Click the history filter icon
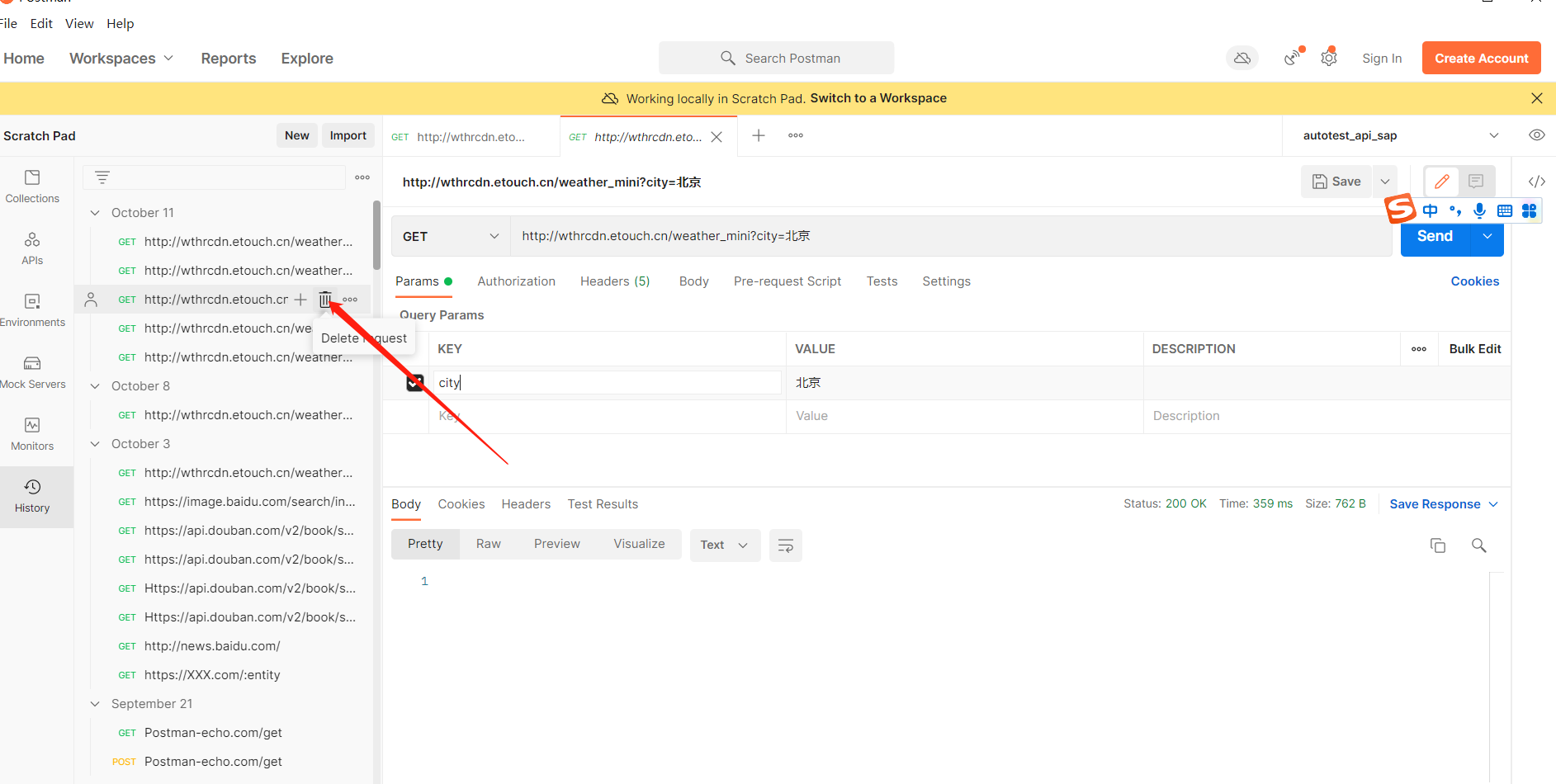 point(102,177)
